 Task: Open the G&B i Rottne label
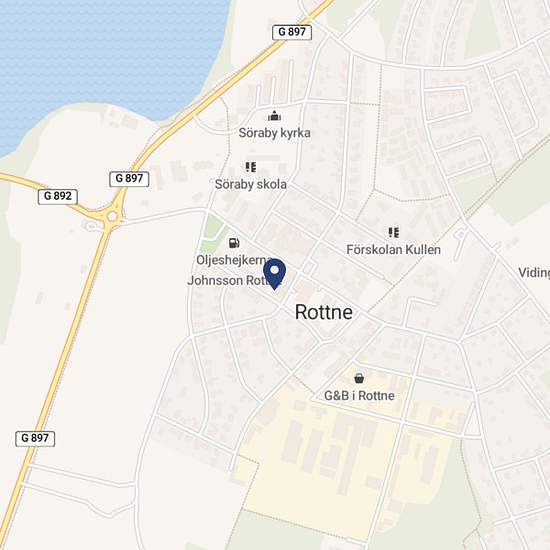click(359, 396)
